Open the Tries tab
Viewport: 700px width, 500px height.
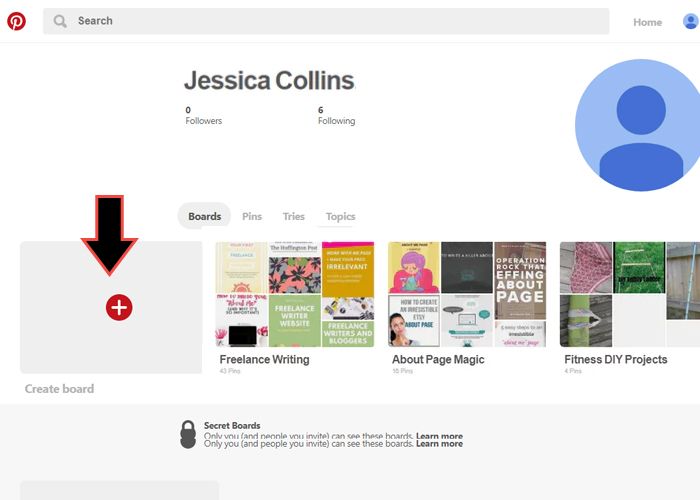[x=293, y=217]
